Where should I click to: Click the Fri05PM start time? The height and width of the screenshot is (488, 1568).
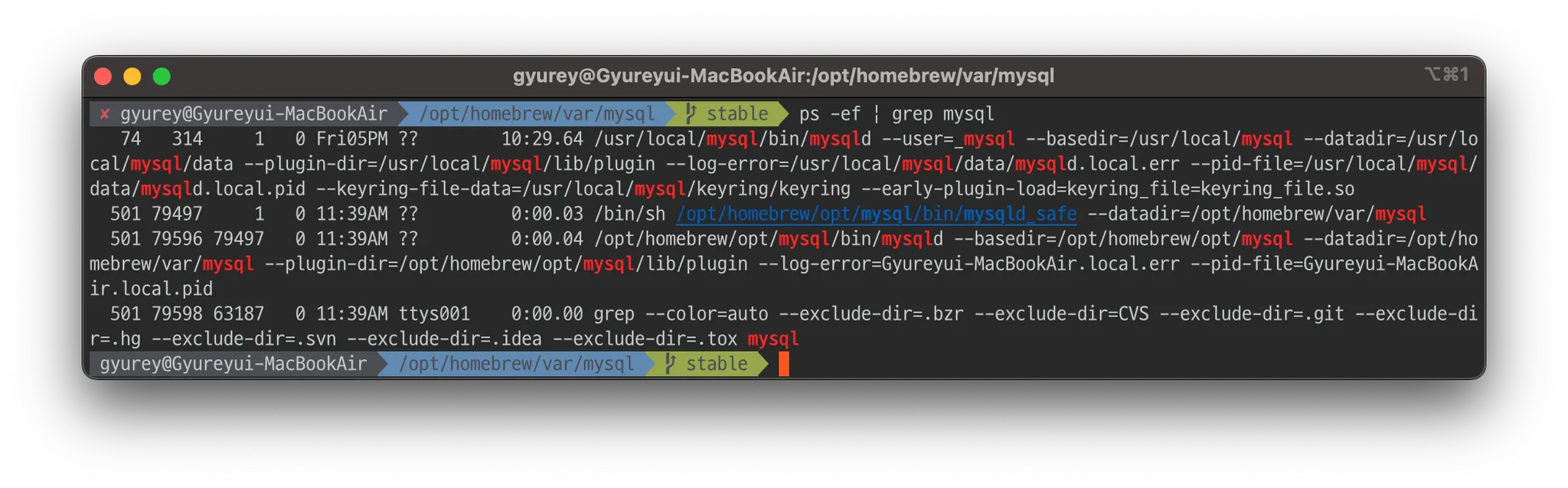pos(352,139)
